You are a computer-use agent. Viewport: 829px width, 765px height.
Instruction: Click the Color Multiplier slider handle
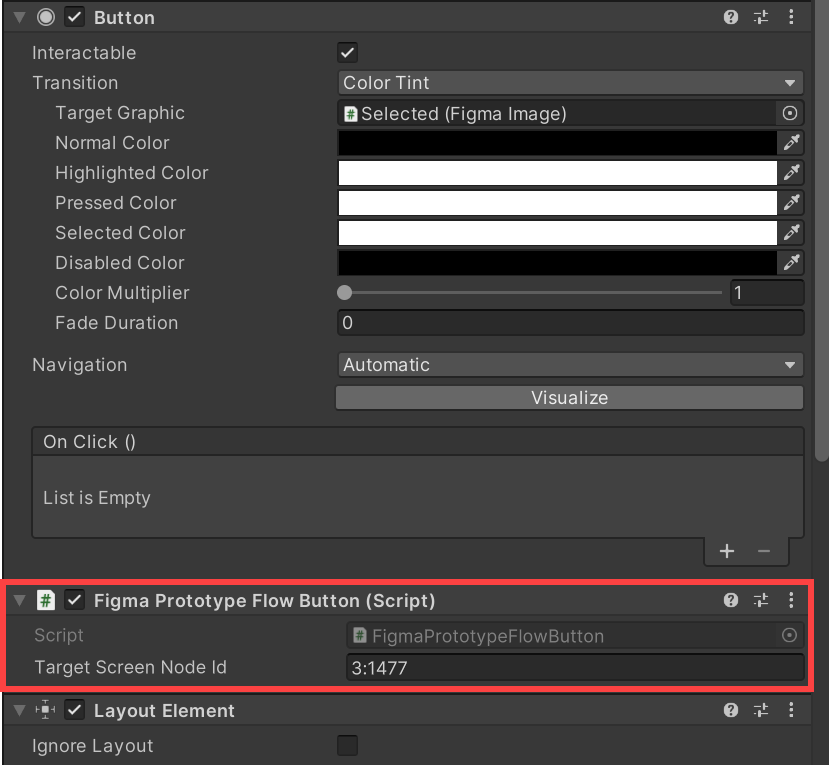click(344, 292)
